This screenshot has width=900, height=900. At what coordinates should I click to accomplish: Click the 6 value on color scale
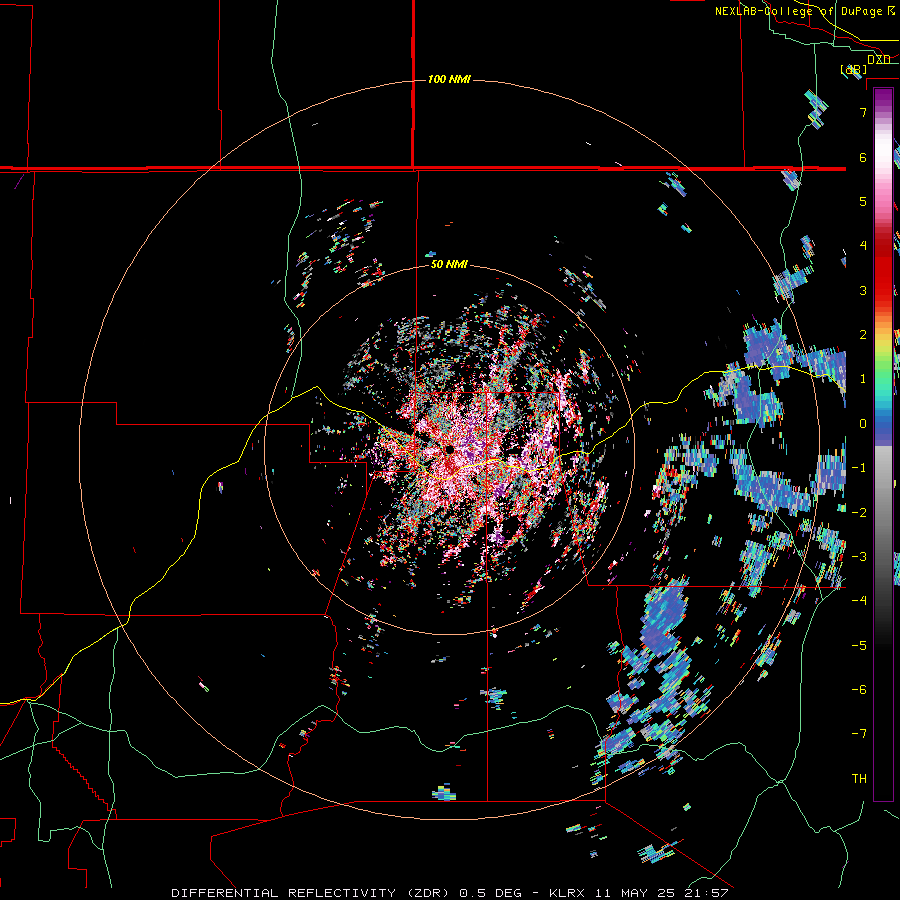(863, 157)
